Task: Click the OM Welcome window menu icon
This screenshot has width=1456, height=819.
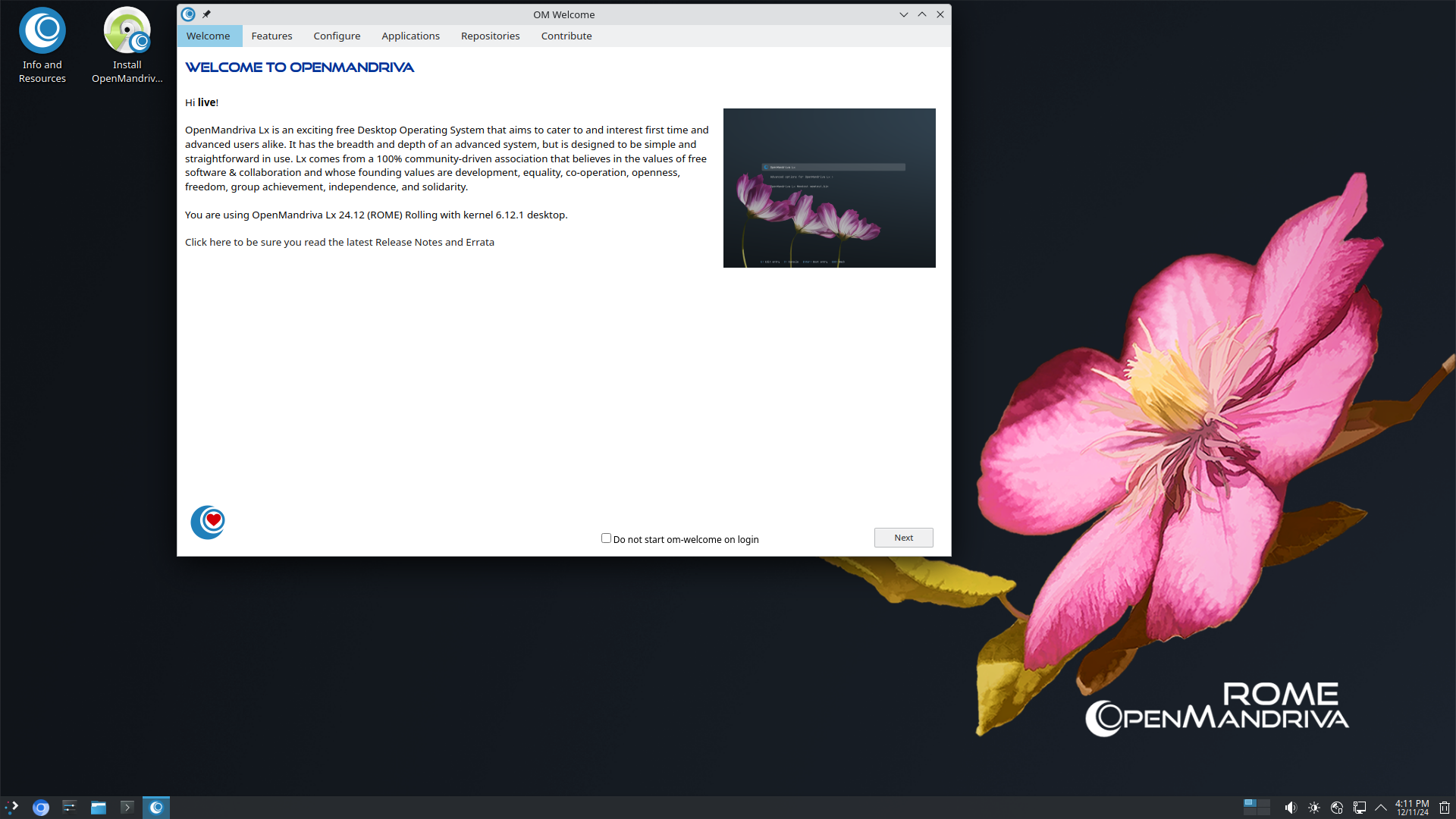Action: point(189,14)
